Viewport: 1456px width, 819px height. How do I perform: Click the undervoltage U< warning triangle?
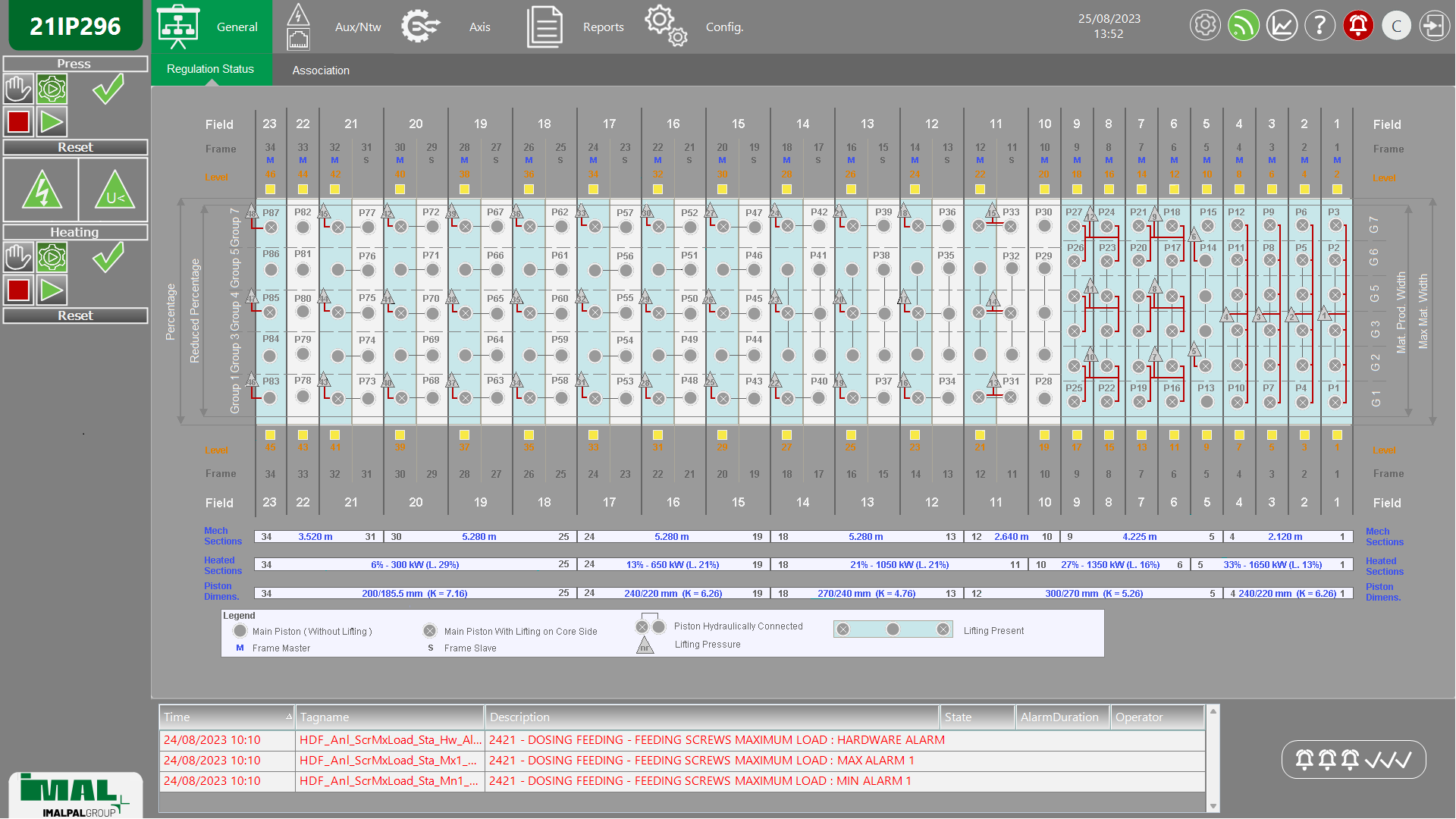(115, 190)
